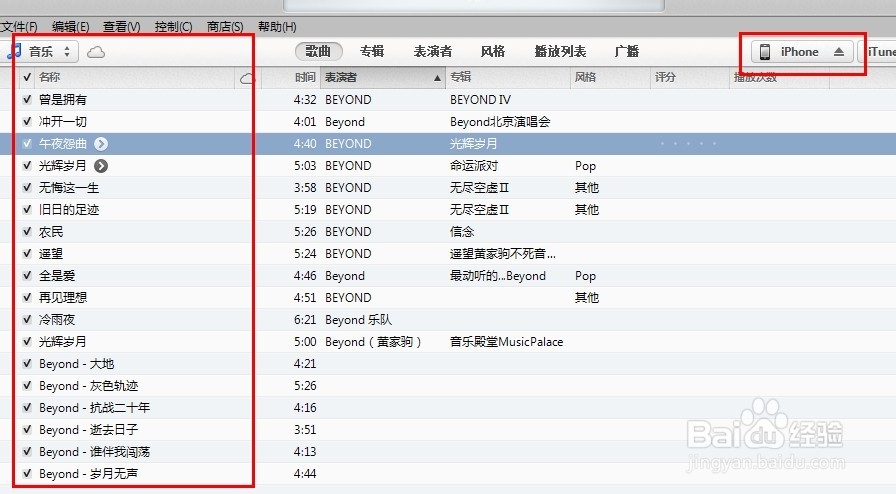Image resolution: width=896 pixels, height=494 pixels.
Task: Uncheck the song 冷雨夜
Action: (27, 320)
